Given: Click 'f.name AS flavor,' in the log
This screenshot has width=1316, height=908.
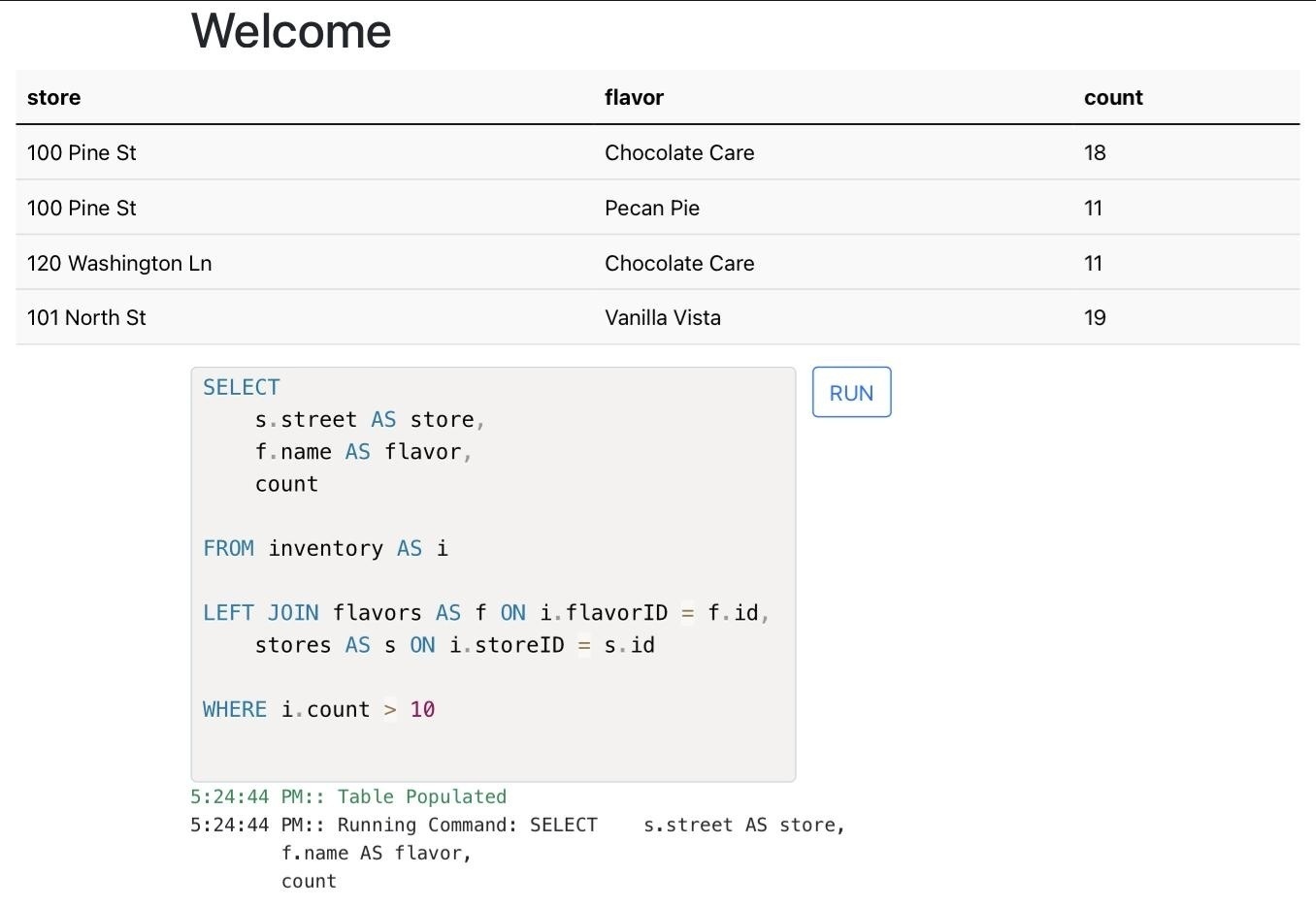Looking at the screenshot, I should (x=377, y=853).
